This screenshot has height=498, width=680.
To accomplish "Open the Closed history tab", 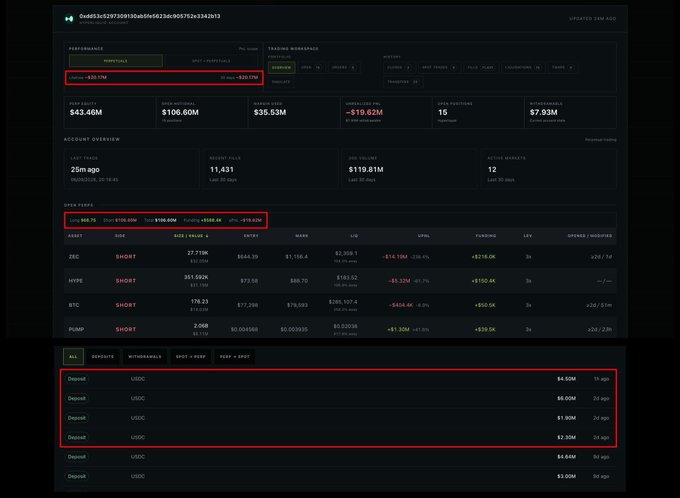I will tap(399, 68).
